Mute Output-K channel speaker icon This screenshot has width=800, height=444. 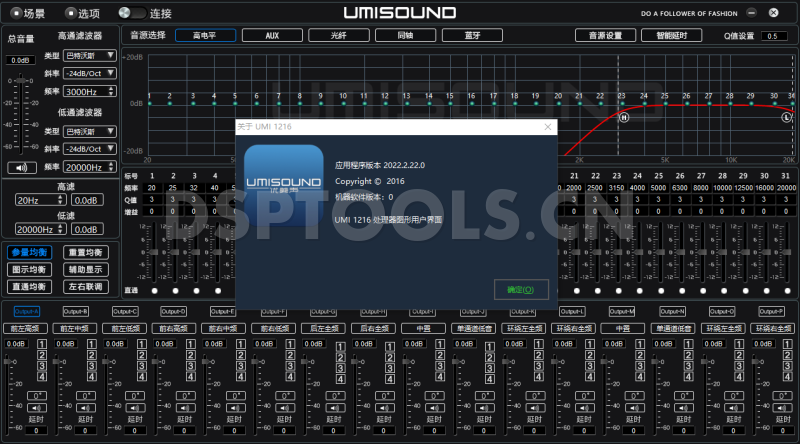(535, 408)
